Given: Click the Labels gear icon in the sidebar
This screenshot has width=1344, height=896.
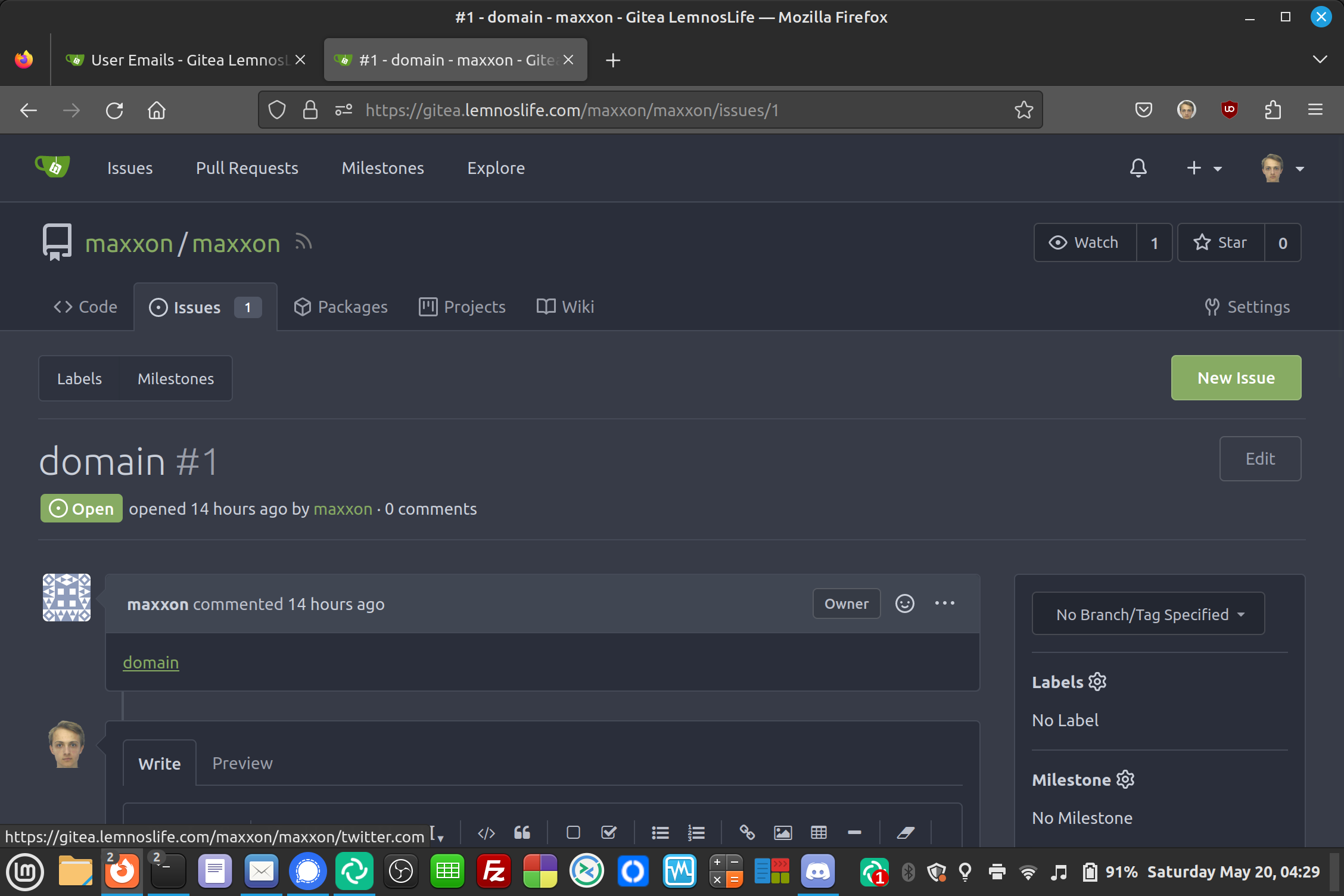Looking at the screenshot, I should [x=1097, y=682].
